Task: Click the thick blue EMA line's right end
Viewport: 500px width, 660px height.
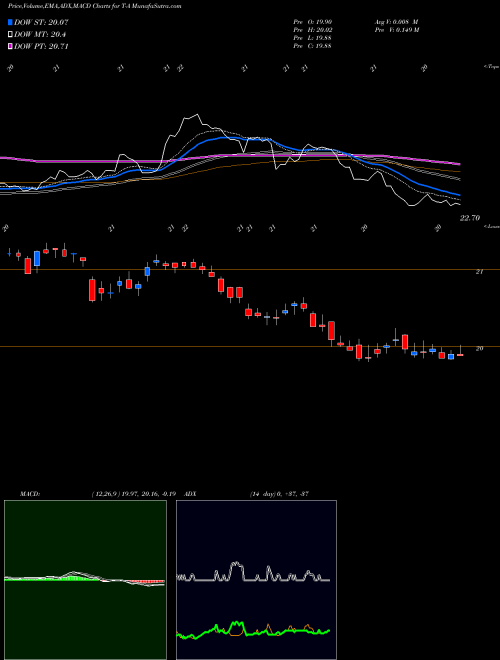Action: click(458, 195)
